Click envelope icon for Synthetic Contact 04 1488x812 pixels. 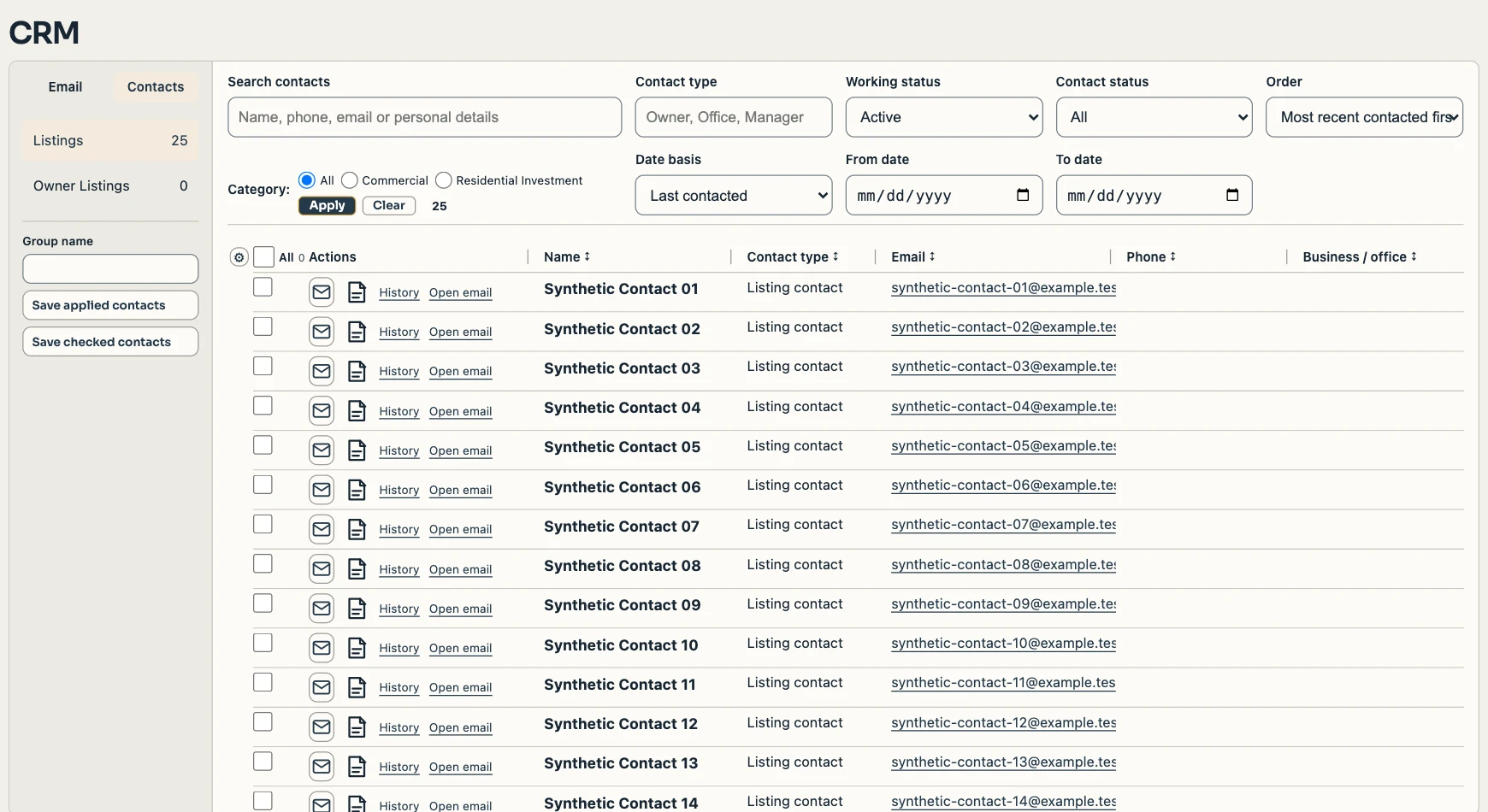point(322,411)
